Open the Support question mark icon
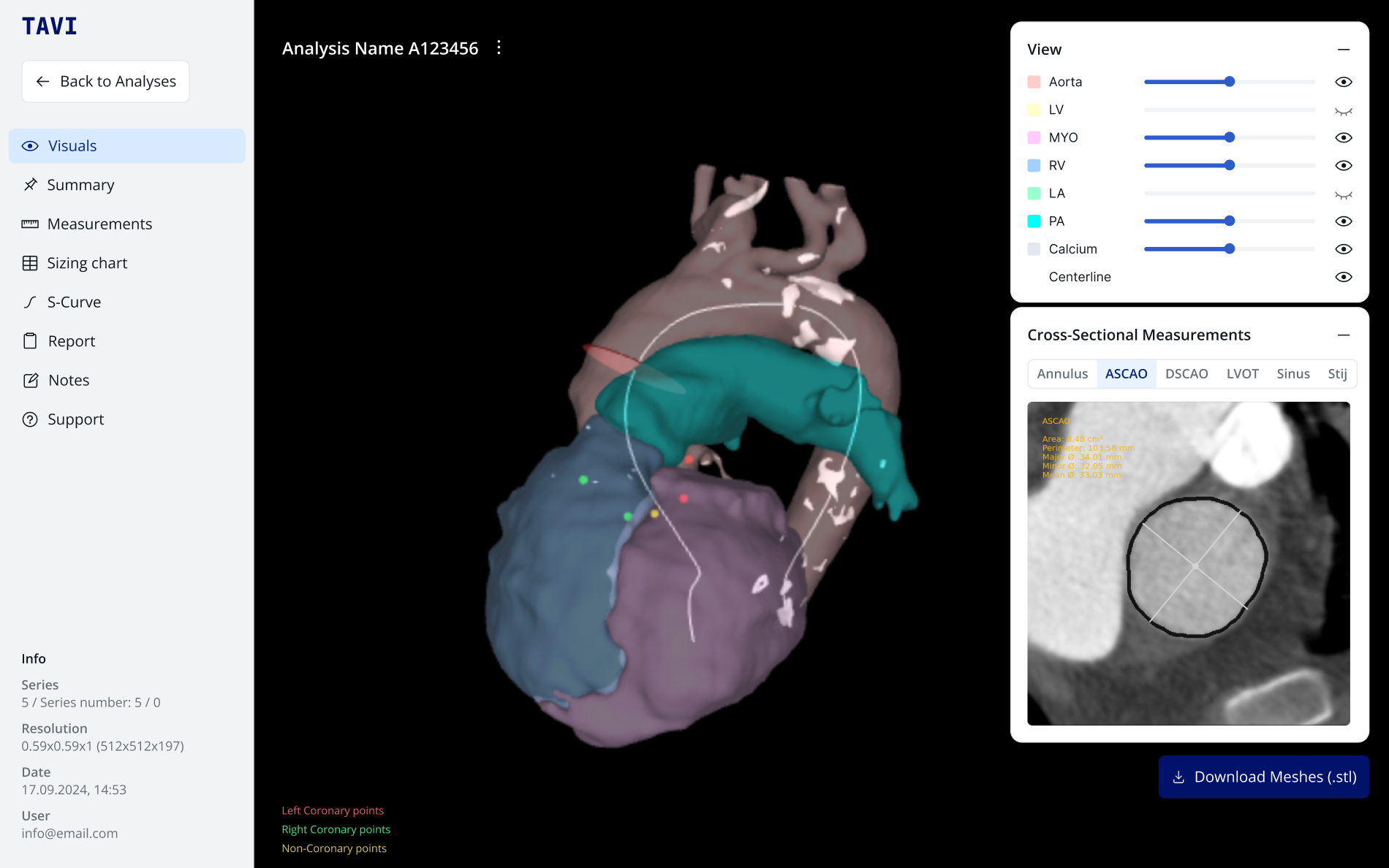This screenshot has width=1389, height=868. (30, 419)
